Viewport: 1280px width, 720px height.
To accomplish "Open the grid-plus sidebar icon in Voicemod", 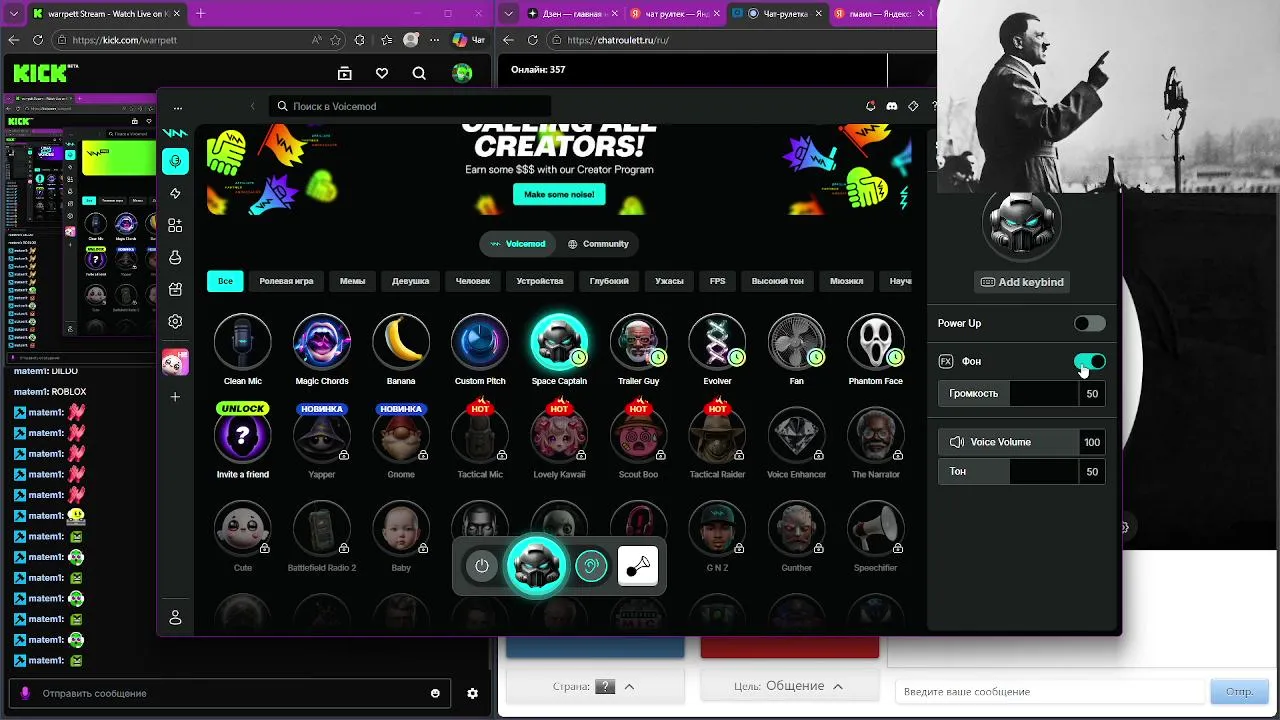I will tap(175, 226).
